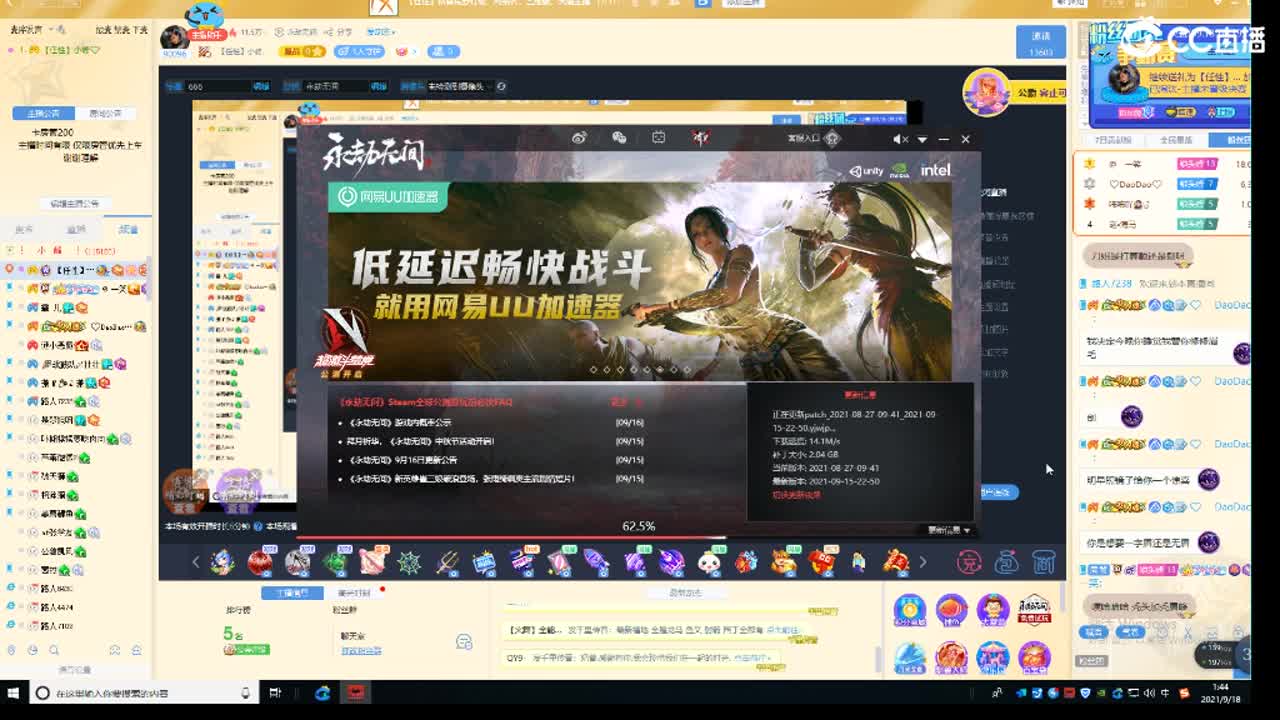This screenshot has width=1280, height=720.
Task: Click the taskbar search box
Action: tap(142, 693)
